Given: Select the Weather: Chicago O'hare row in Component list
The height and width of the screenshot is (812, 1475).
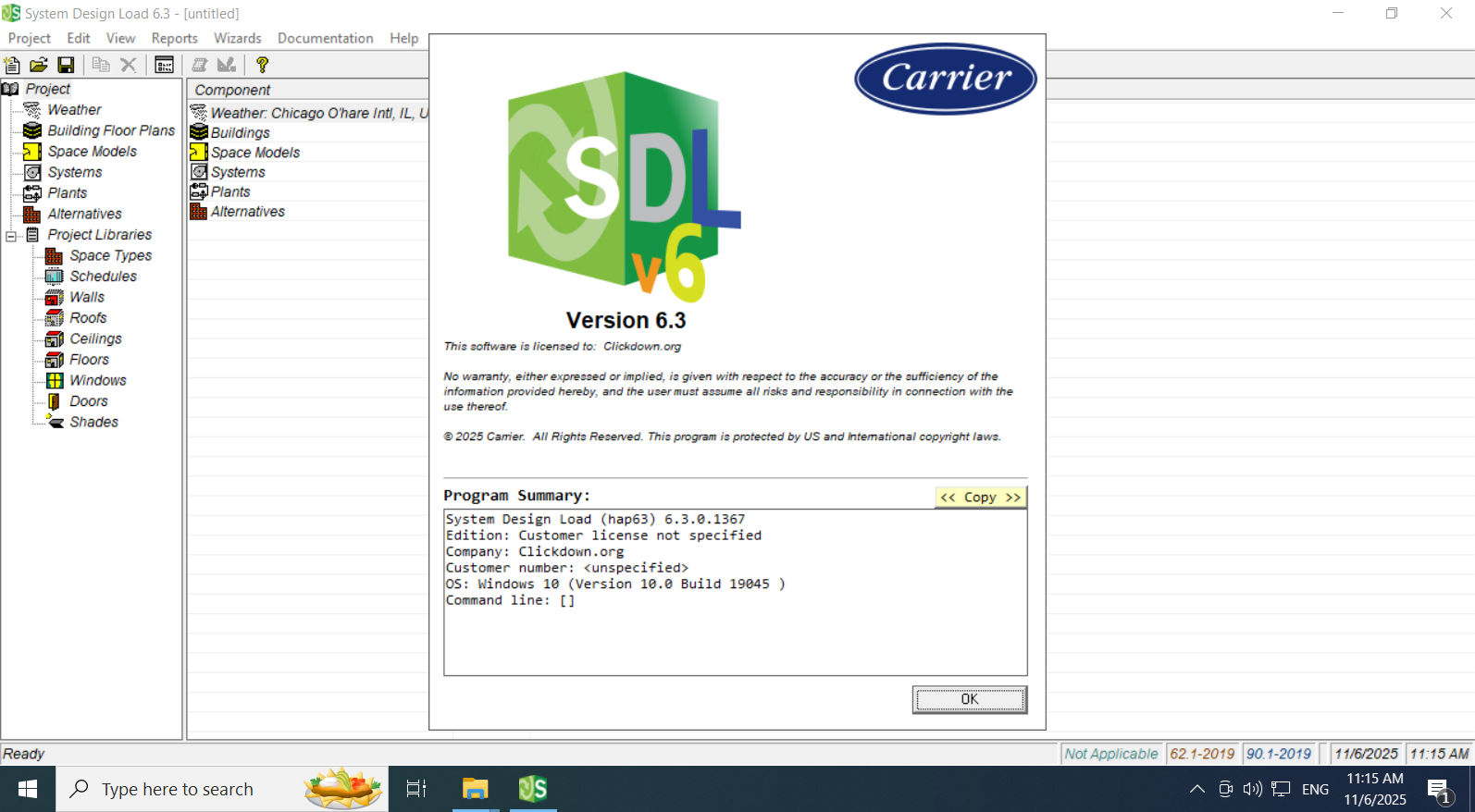Looking at the screenshot, I should (x=309, y=113).
